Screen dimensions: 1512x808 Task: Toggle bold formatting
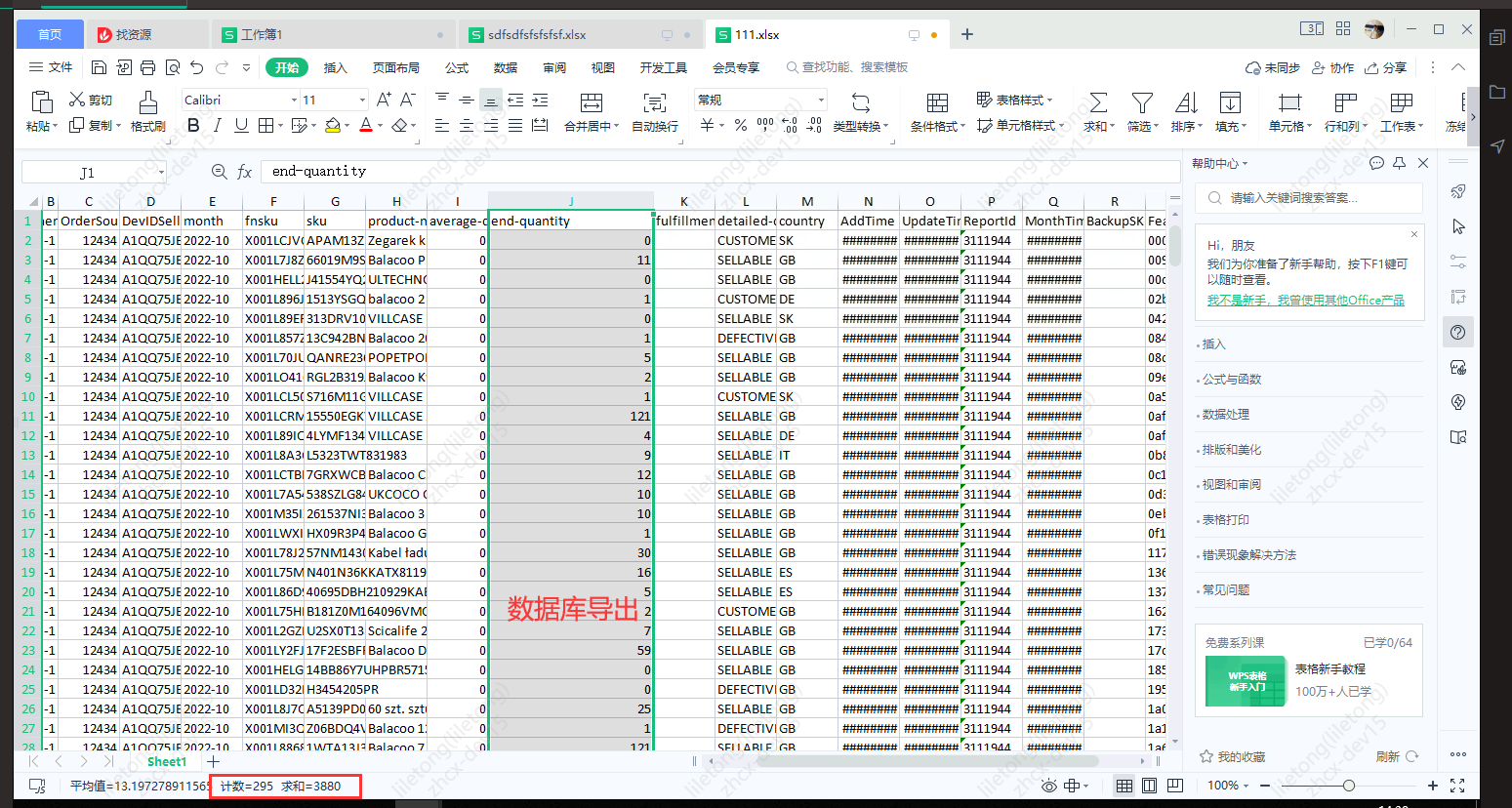193,125
